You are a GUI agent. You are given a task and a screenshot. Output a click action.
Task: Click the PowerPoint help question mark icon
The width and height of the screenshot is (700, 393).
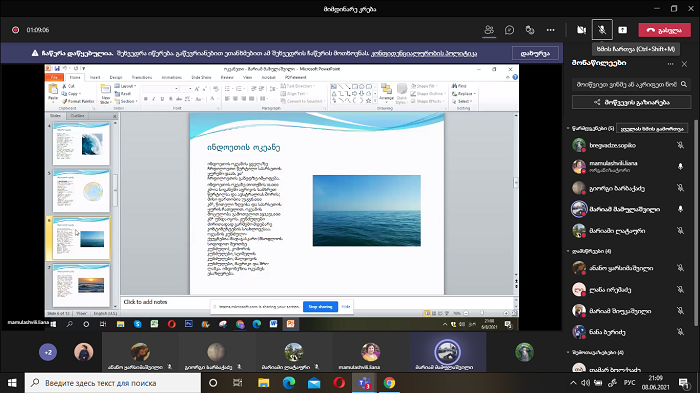pyautogui.click(x=515, y=77)
